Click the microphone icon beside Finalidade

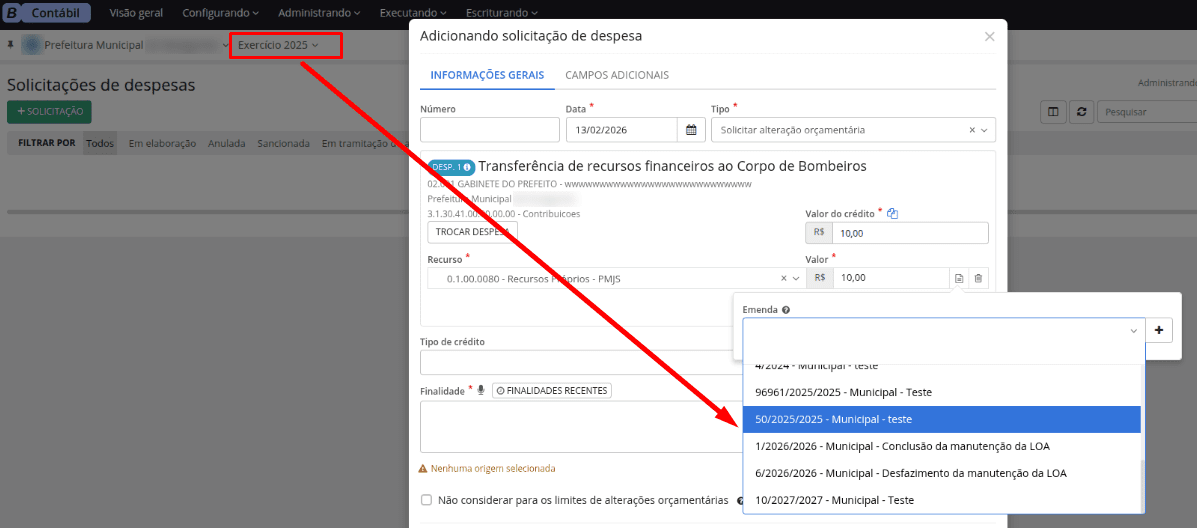click(x=481, y=390)
